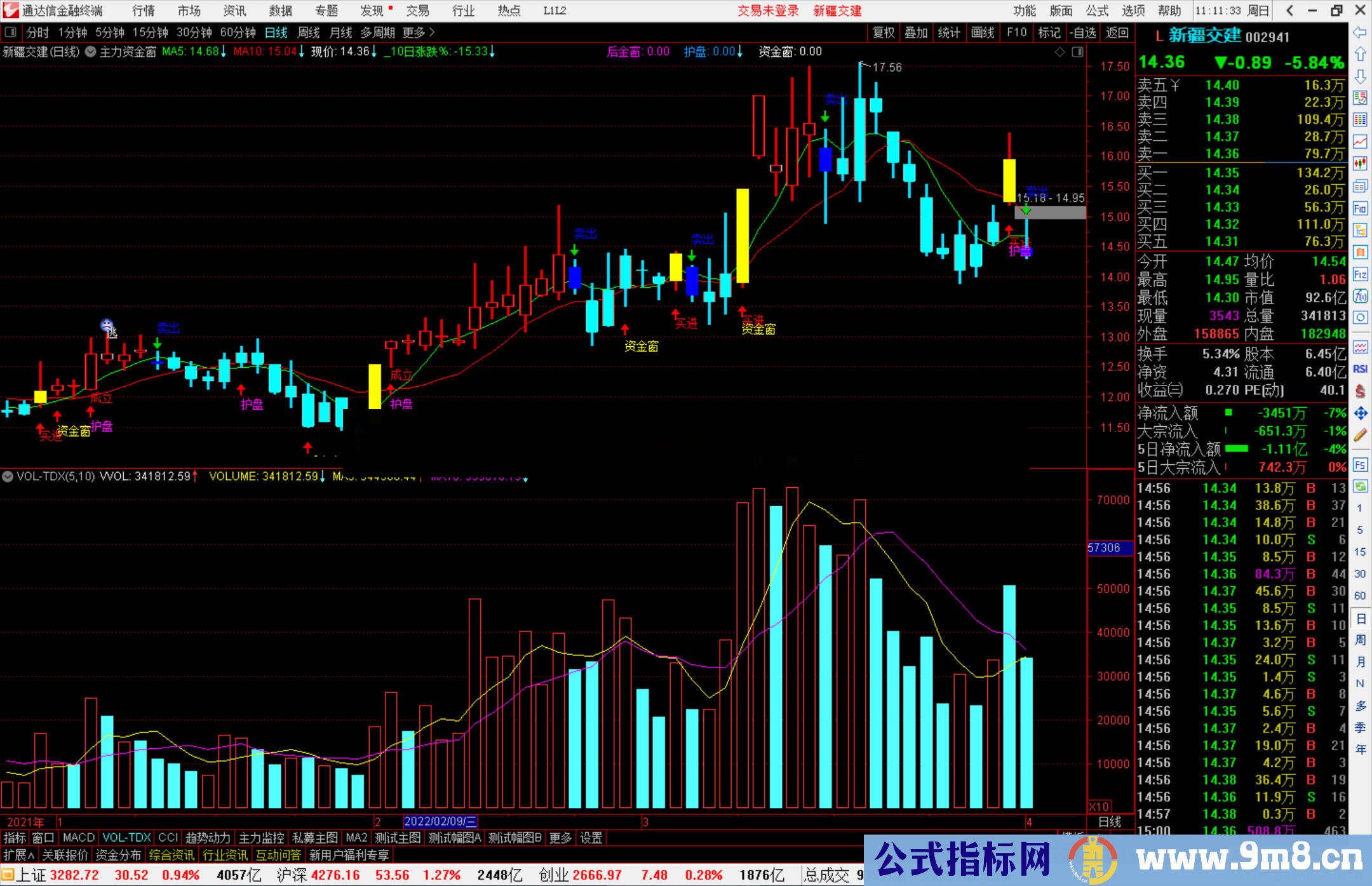Open the candlestick chart icon in sidebar
This screenshot has width=1372, height=886.
pyautogui.click(x=1360, y=163)
